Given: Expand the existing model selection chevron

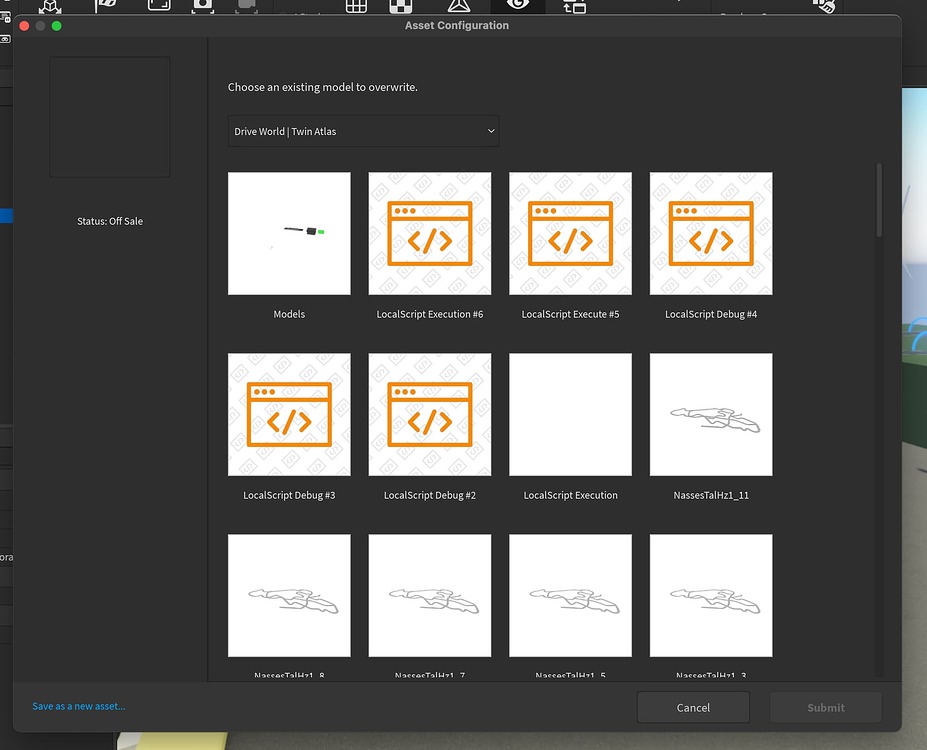Looking at the screenshot, I should click(490, 130).
